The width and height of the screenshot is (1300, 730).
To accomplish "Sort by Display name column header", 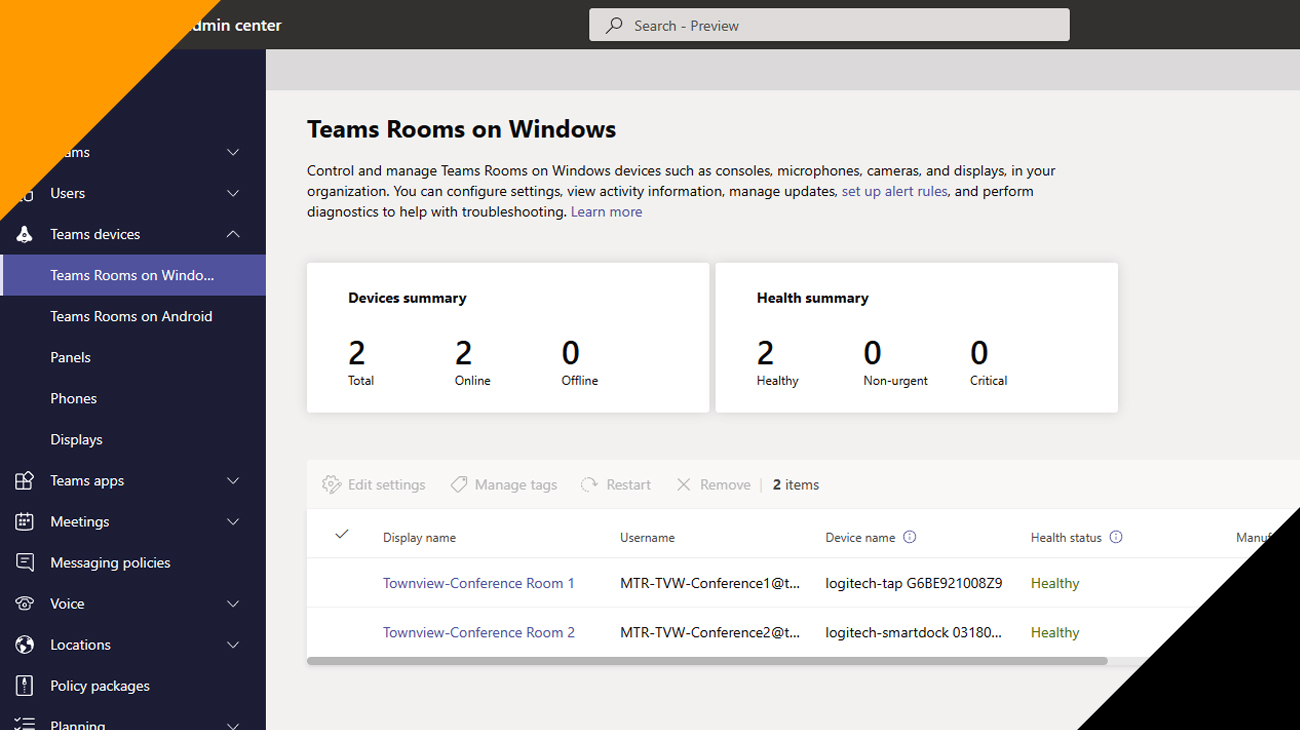I will 419,538.
